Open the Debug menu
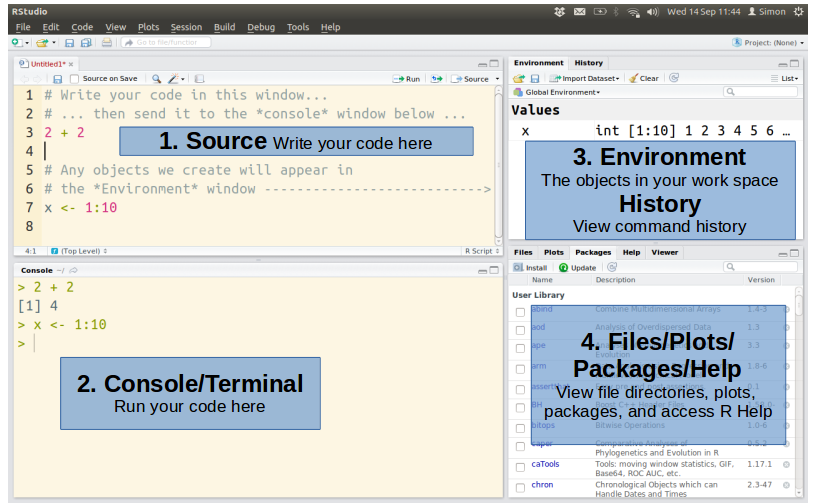This screenshot has height=504, width=816. click(x=261, y=27)
